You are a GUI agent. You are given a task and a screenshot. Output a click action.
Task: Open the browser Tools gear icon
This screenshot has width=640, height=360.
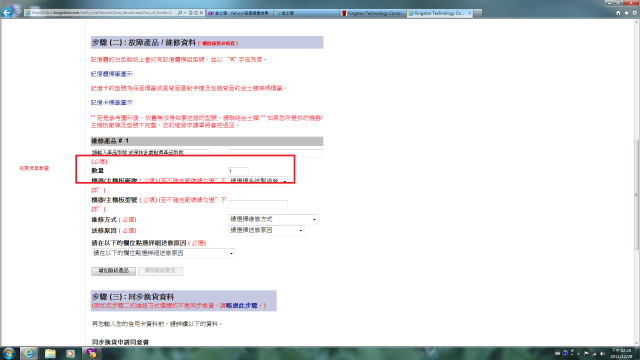634,13
